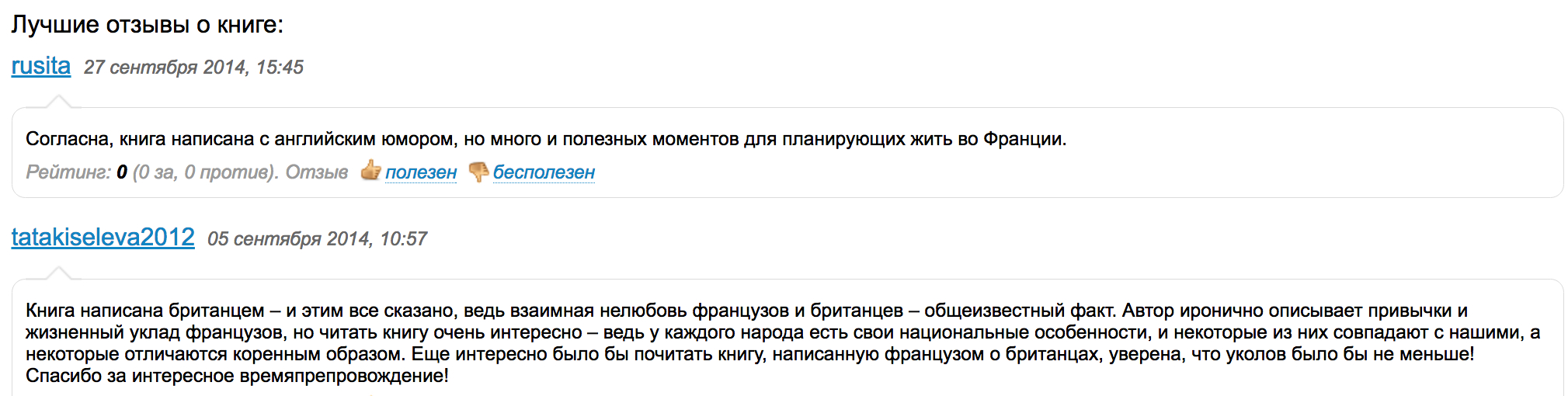Click the thumbs-down icon beside бесполезен
The width and height of the screenshot is (1568, 396).
tap(479, 172)
